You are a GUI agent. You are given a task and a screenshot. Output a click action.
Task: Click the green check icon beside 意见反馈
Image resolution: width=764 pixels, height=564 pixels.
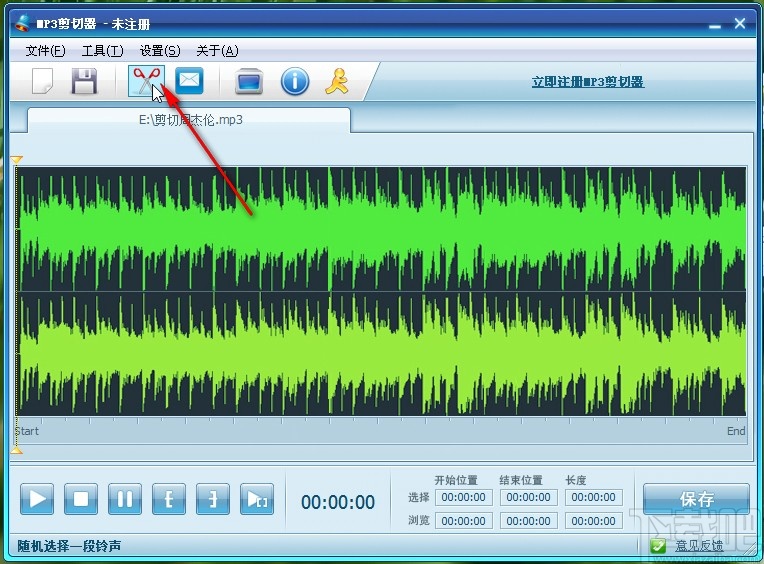click(658, 546)
